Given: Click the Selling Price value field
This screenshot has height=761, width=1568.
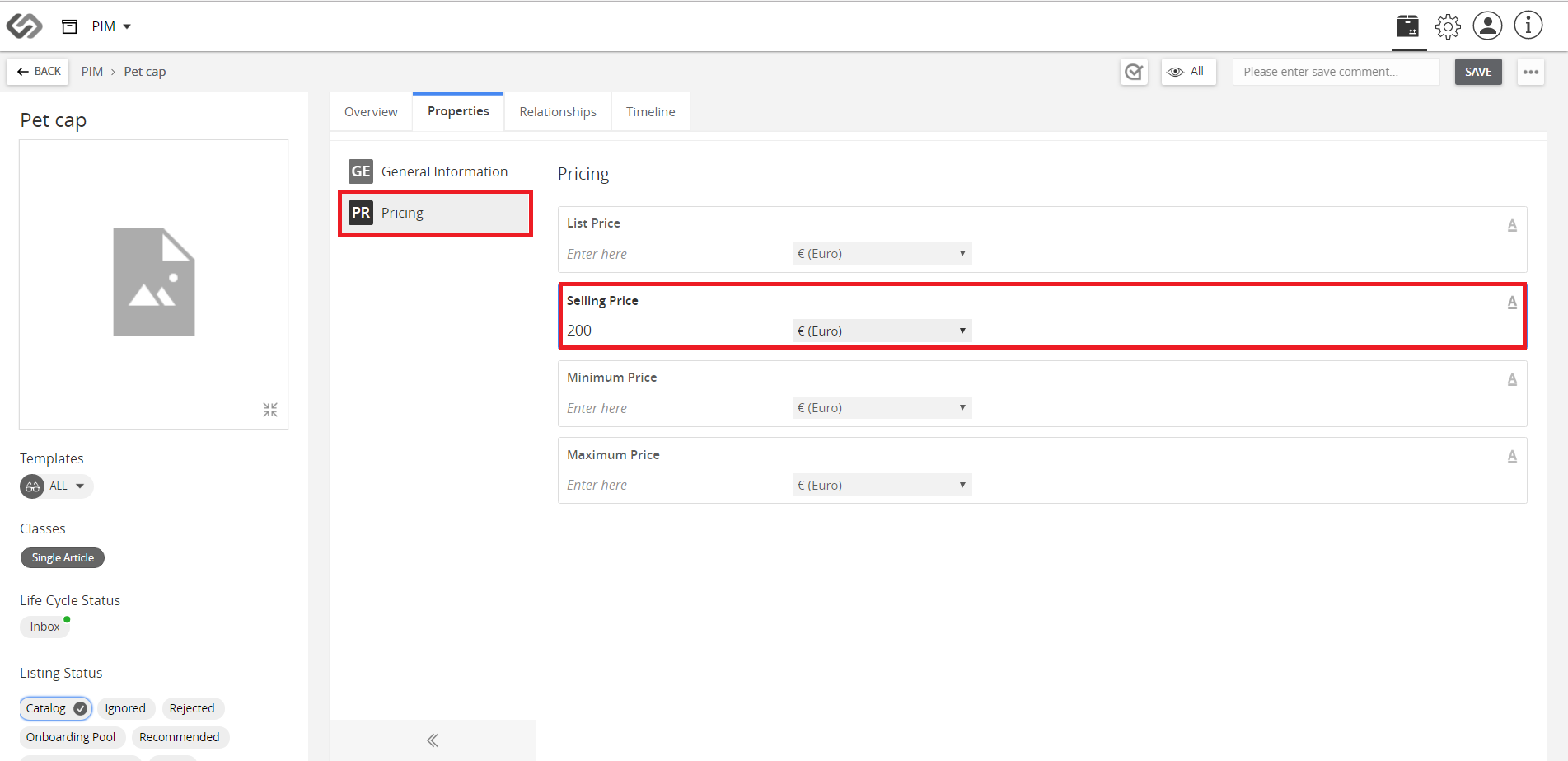Looking at the screenshot, I should [x=674, y=331].
